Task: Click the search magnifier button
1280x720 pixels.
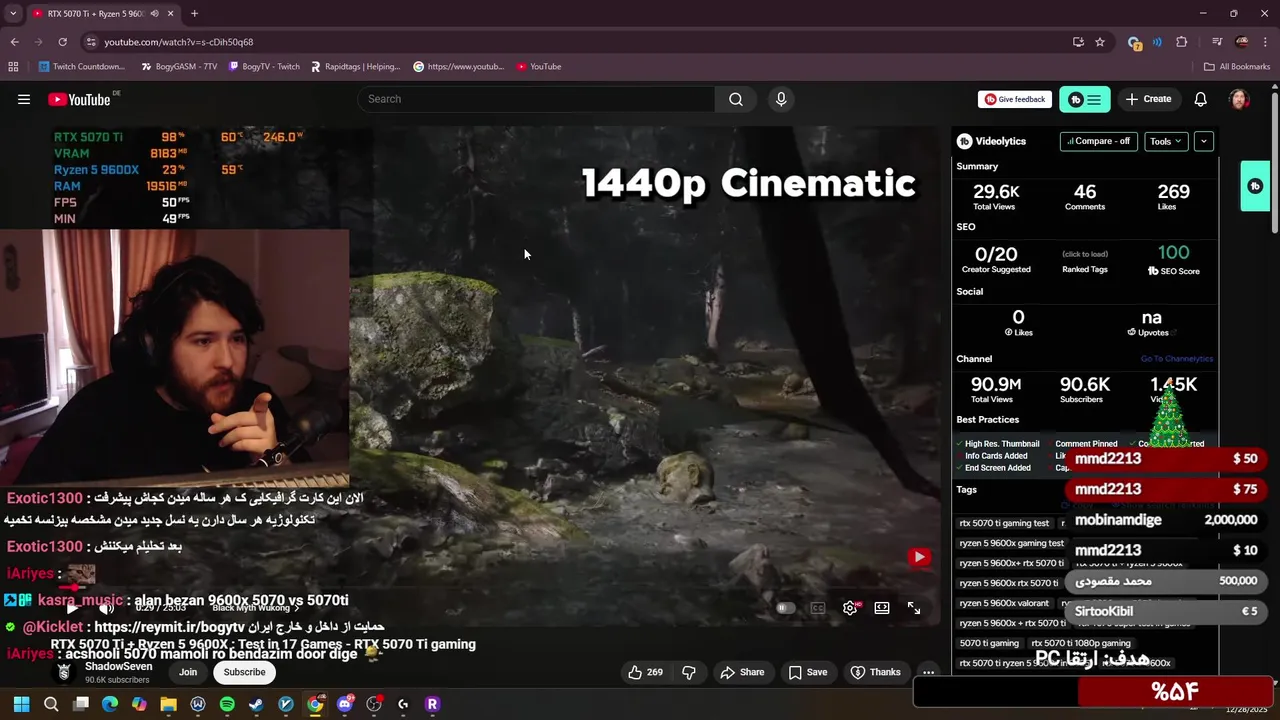Action: point(736,99)
